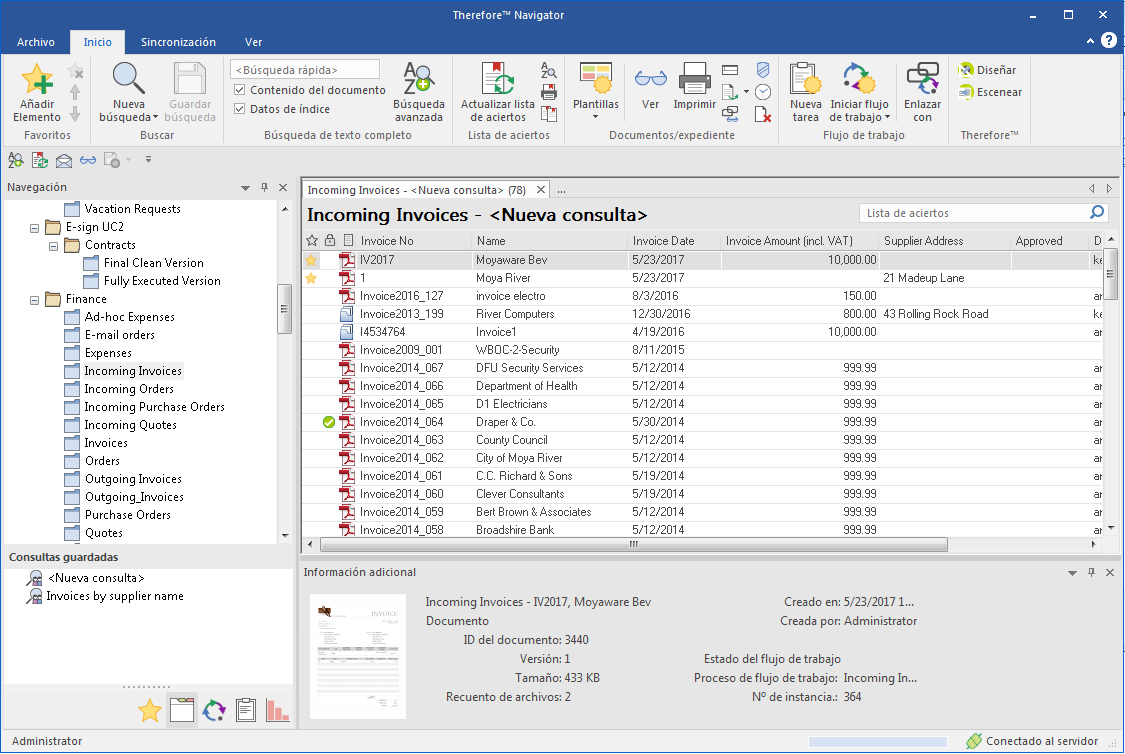Select Incoming Orders in navigation tree
The image size is (1125, 754).
tap(129, 389)
